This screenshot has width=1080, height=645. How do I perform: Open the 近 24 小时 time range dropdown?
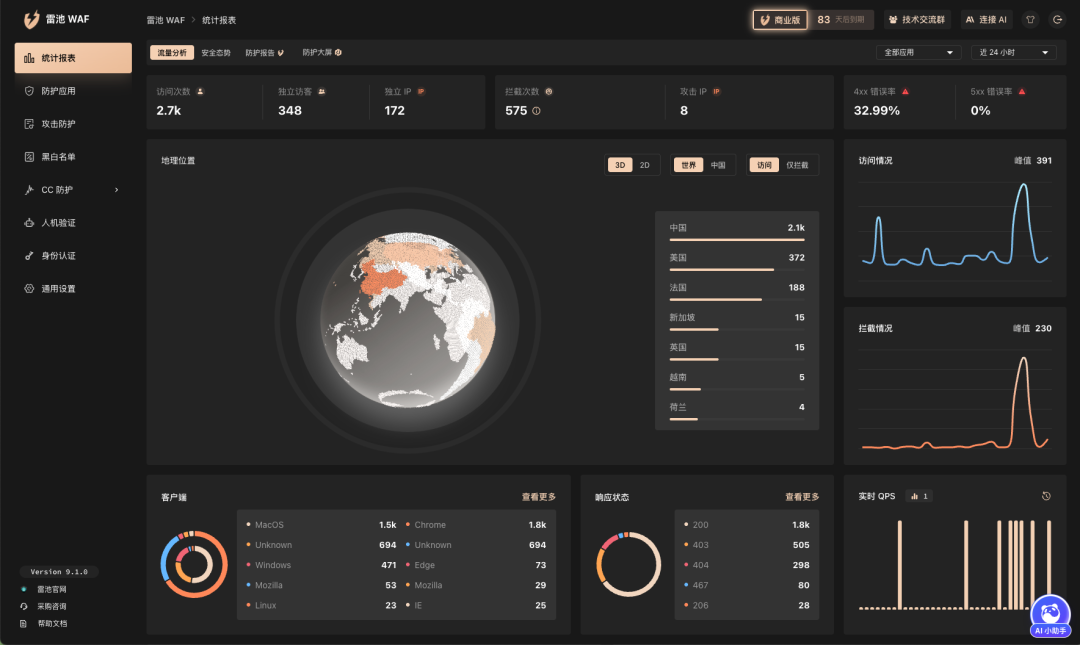click(x=1013, y=52)
